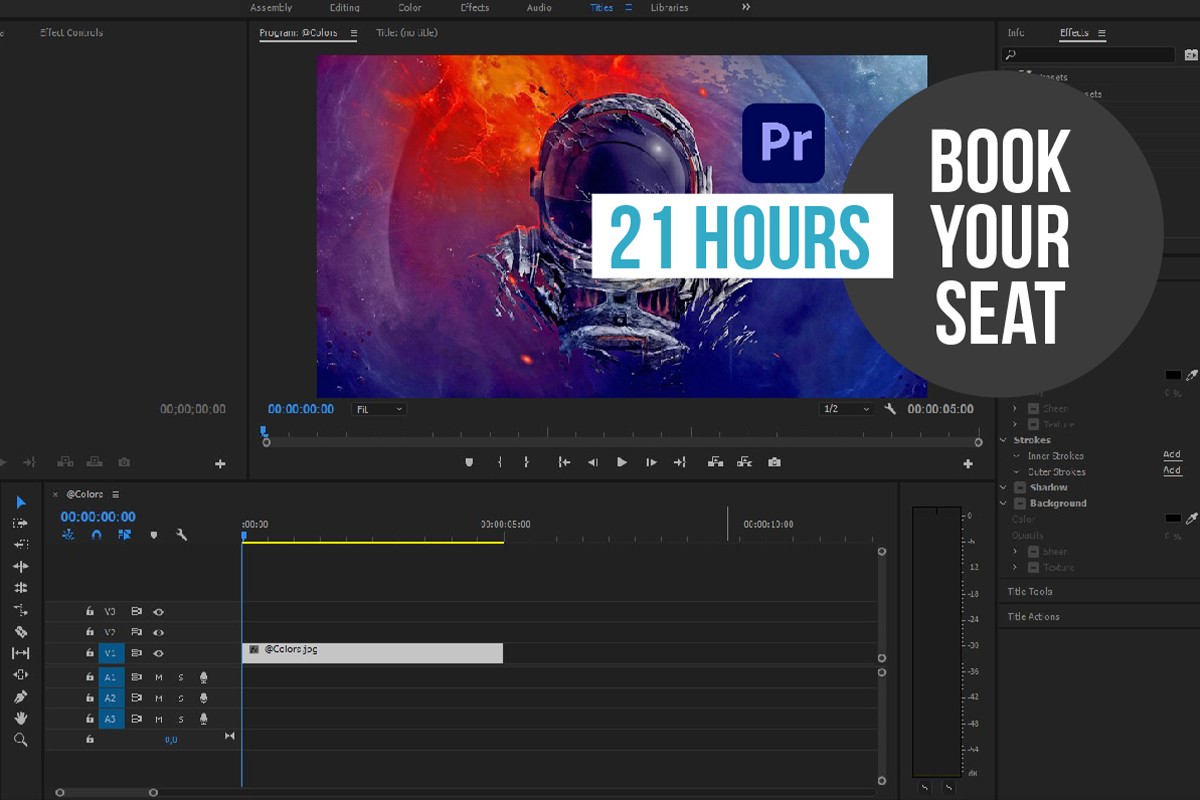Open the Title: (no title) tab
Screen dimensions: 1200x800
[407, 33]
